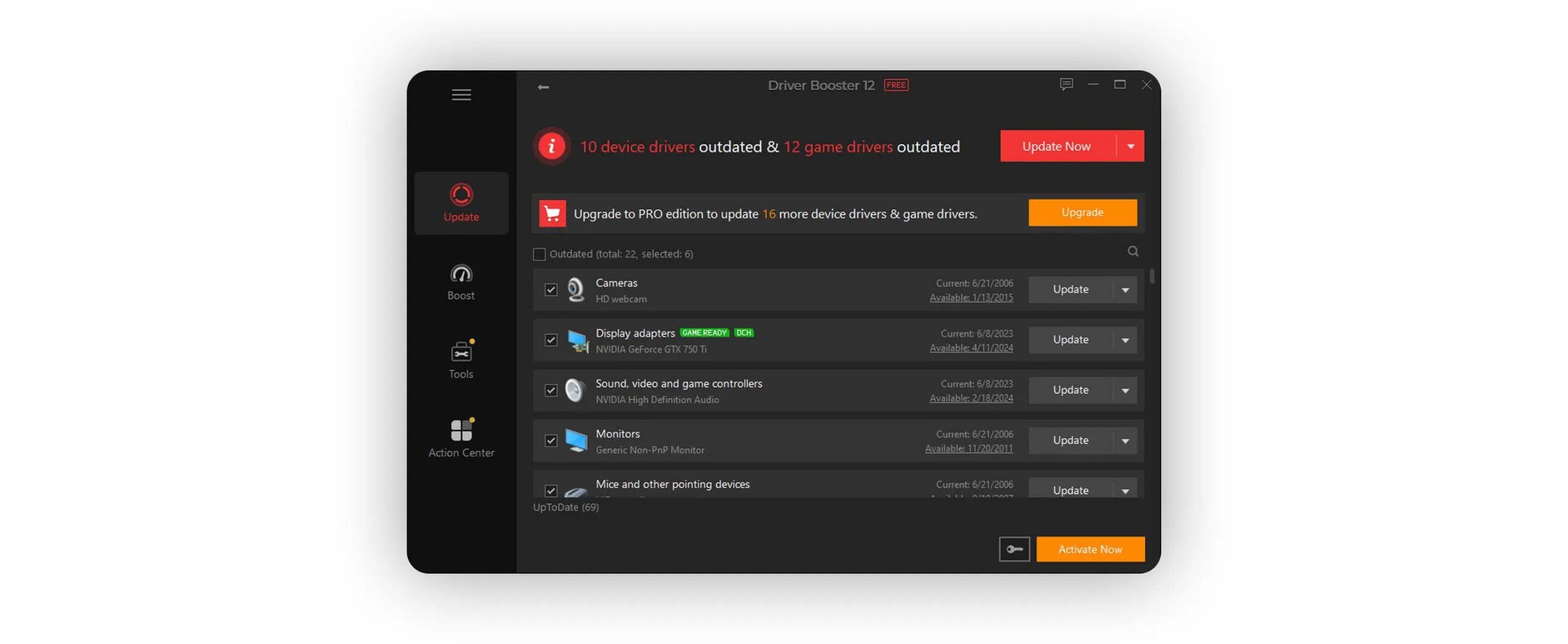The height and width of the screenshot is (644, 1568).
Task: Click the red info alert icon
Action: 551,146
